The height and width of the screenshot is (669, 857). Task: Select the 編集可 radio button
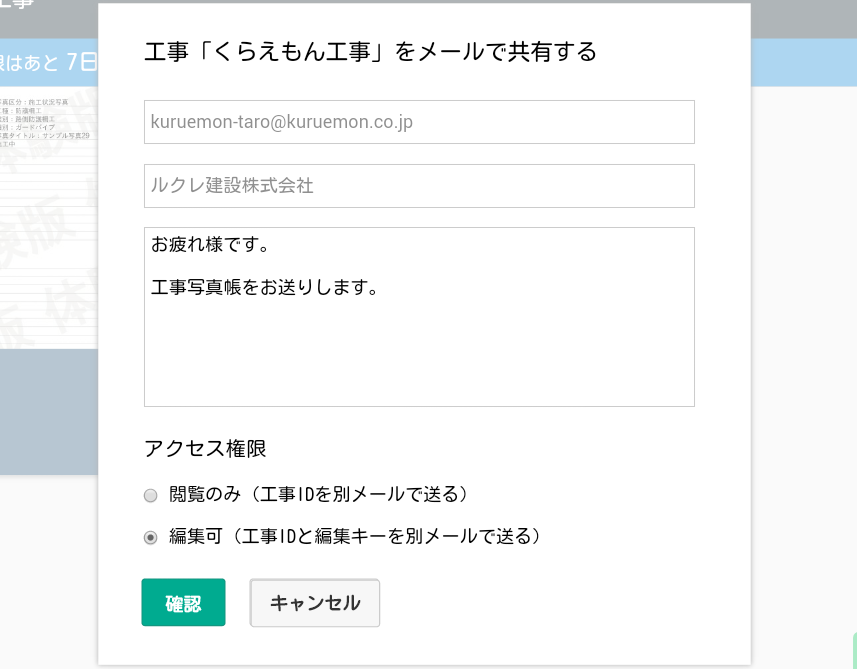(150, 537)
